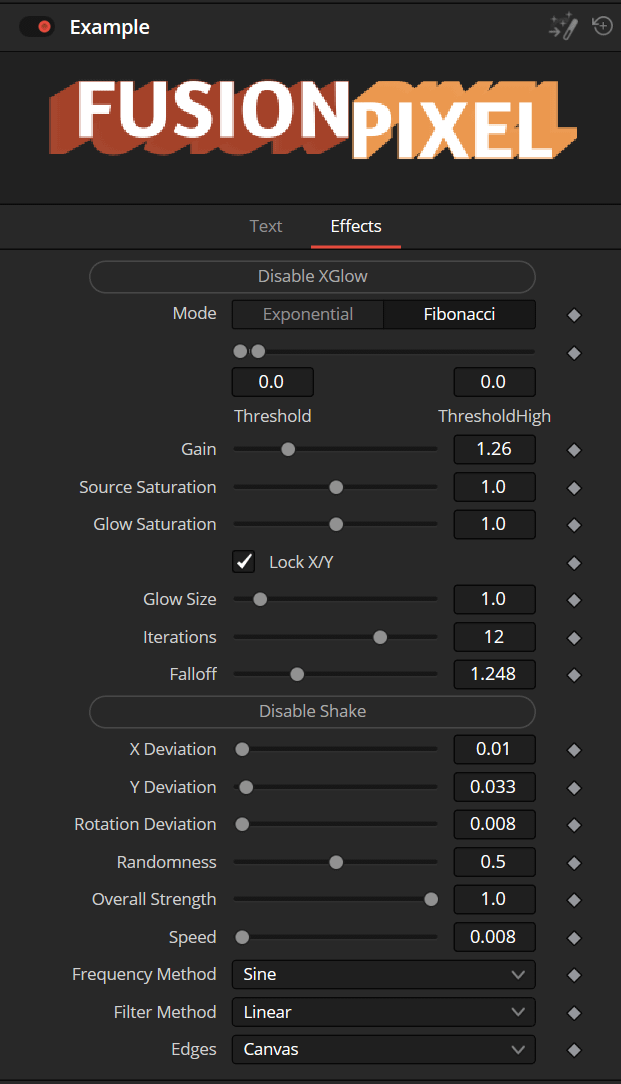Add keyframe for Overall Strength

click(x=574, y=900)
